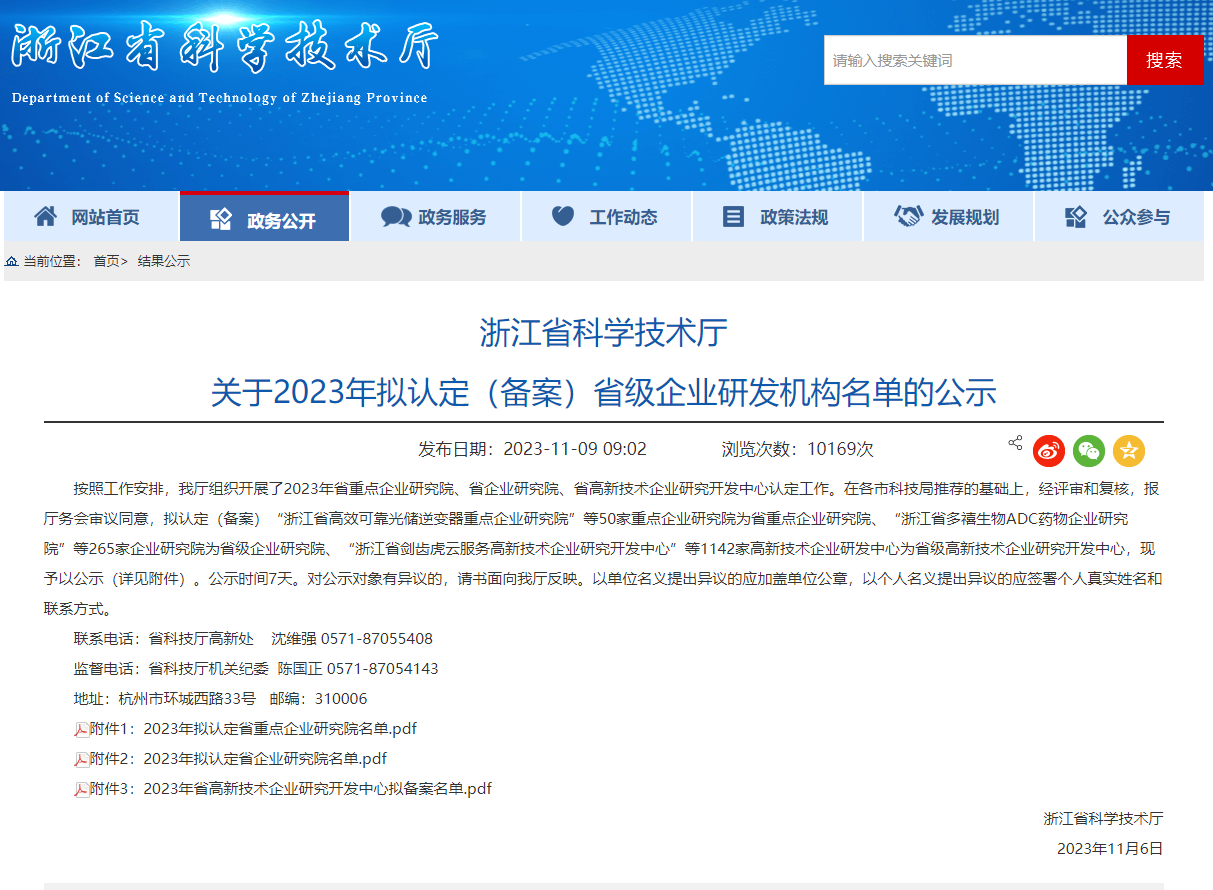Click the home icon in the breadcrumb bar
This screenshot has width=1213, height=890.
(10, 261)
